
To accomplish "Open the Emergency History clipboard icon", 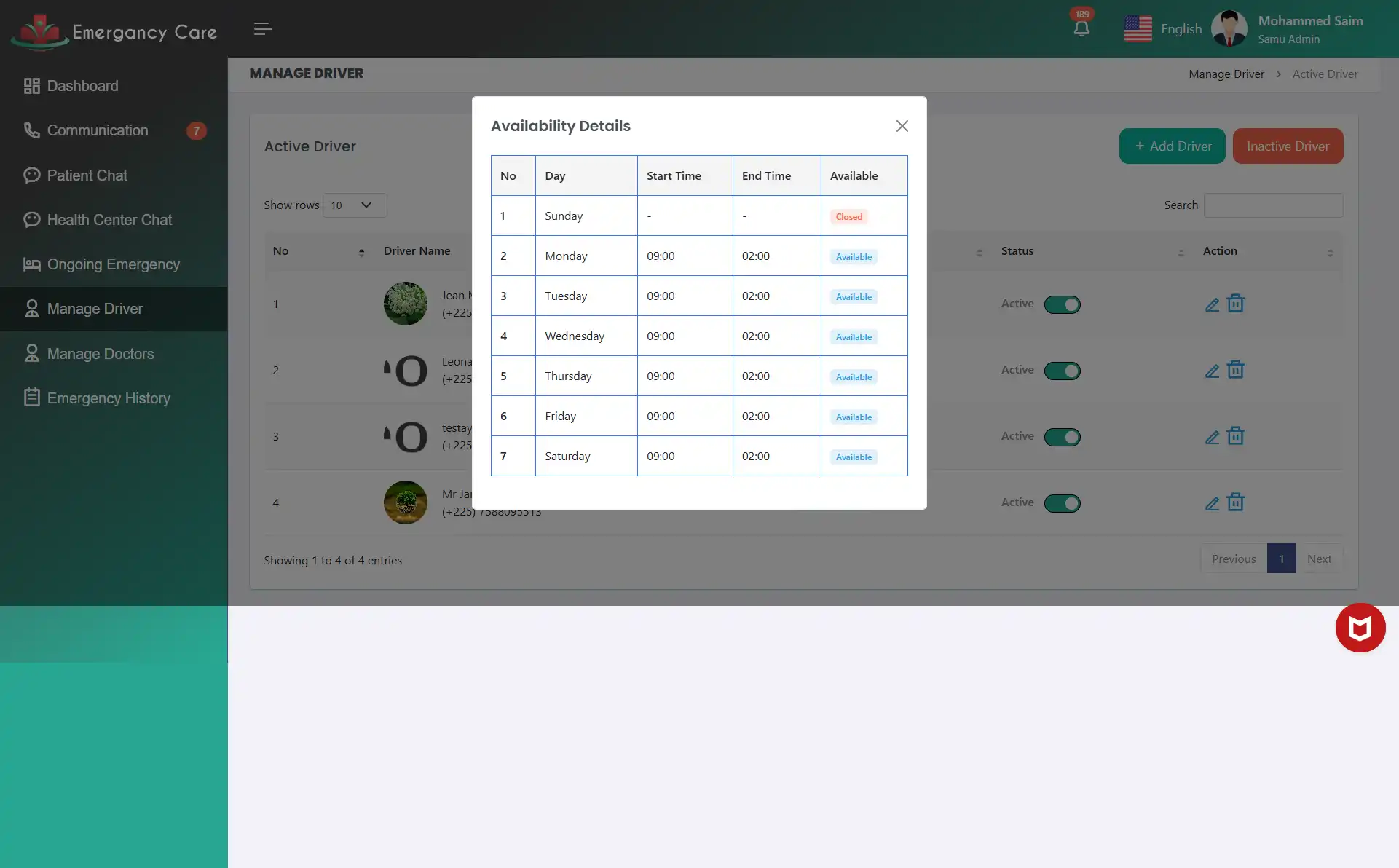I will click(x=31, y=398).
